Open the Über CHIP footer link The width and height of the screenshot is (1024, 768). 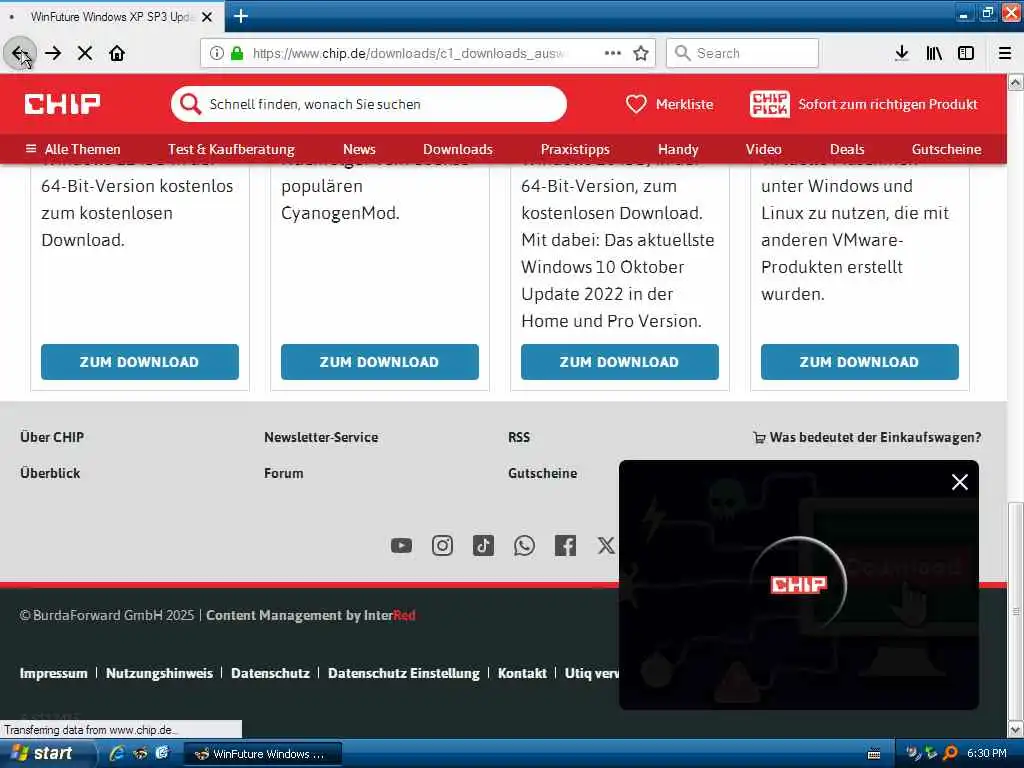click(x=52, y=438)
